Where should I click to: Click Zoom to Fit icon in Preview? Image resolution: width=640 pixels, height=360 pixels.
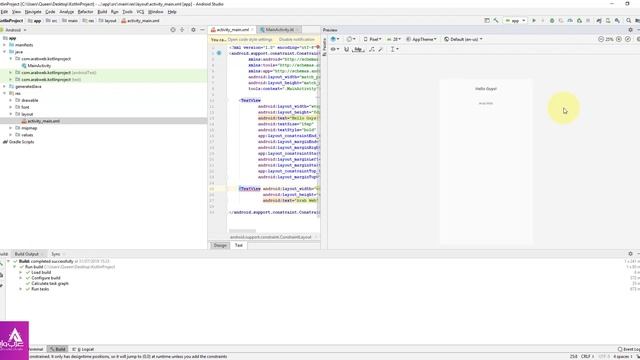(x=628, y=39)
